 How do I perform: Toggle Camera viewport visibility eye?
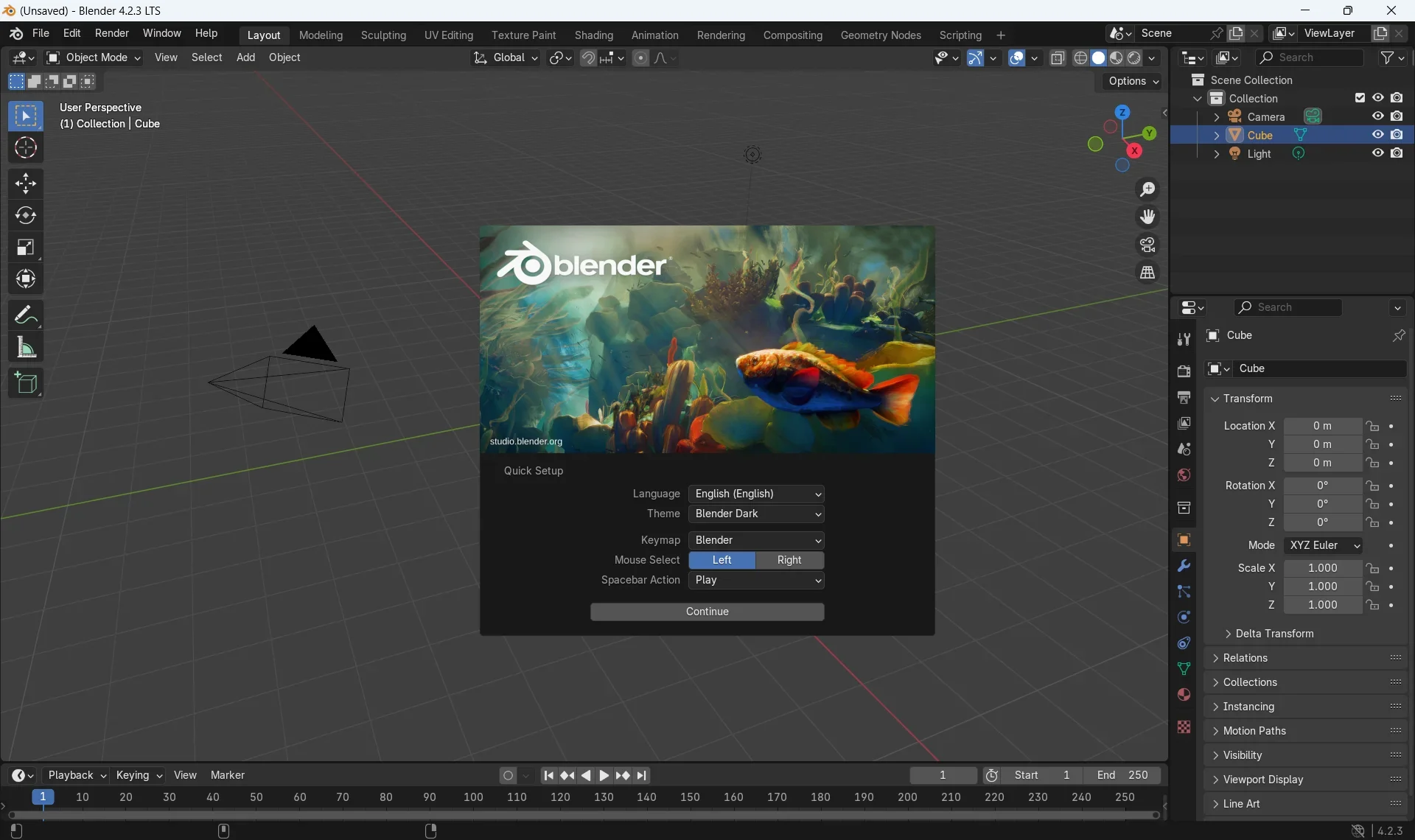1377,116
